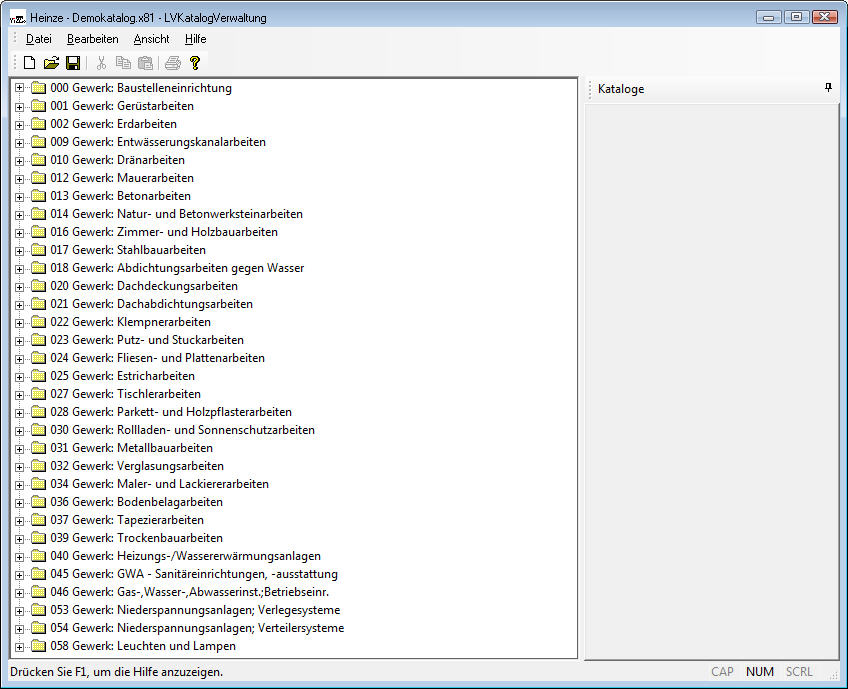This screenshot has height=689, width=848.
Task: Expand the 001 Gerüstarbeiten node
Action: click(x=19, y=107)
